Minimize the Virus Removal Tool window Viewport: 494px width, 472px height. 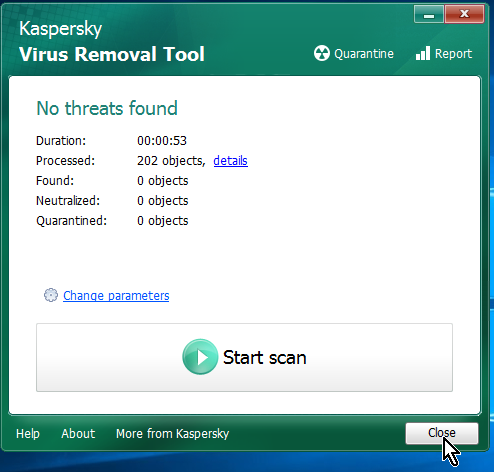coord(429,14)
